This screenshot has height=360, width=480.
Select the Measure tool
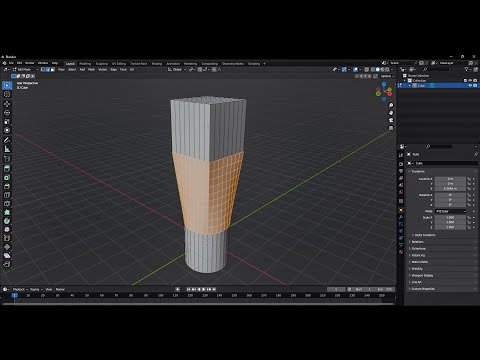(7, 149)
